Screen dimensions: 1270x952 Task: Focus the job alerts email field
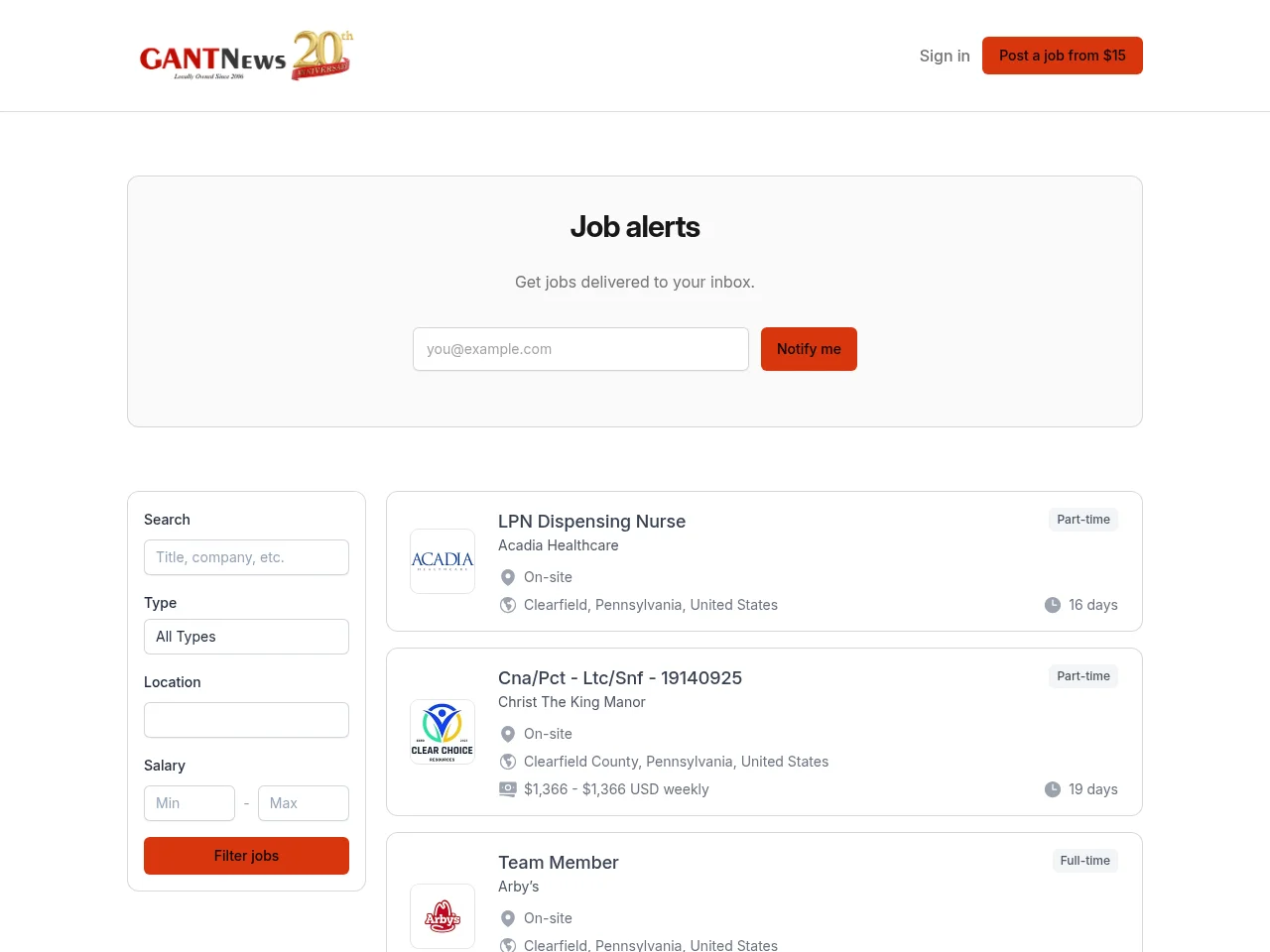coord(580,349)
